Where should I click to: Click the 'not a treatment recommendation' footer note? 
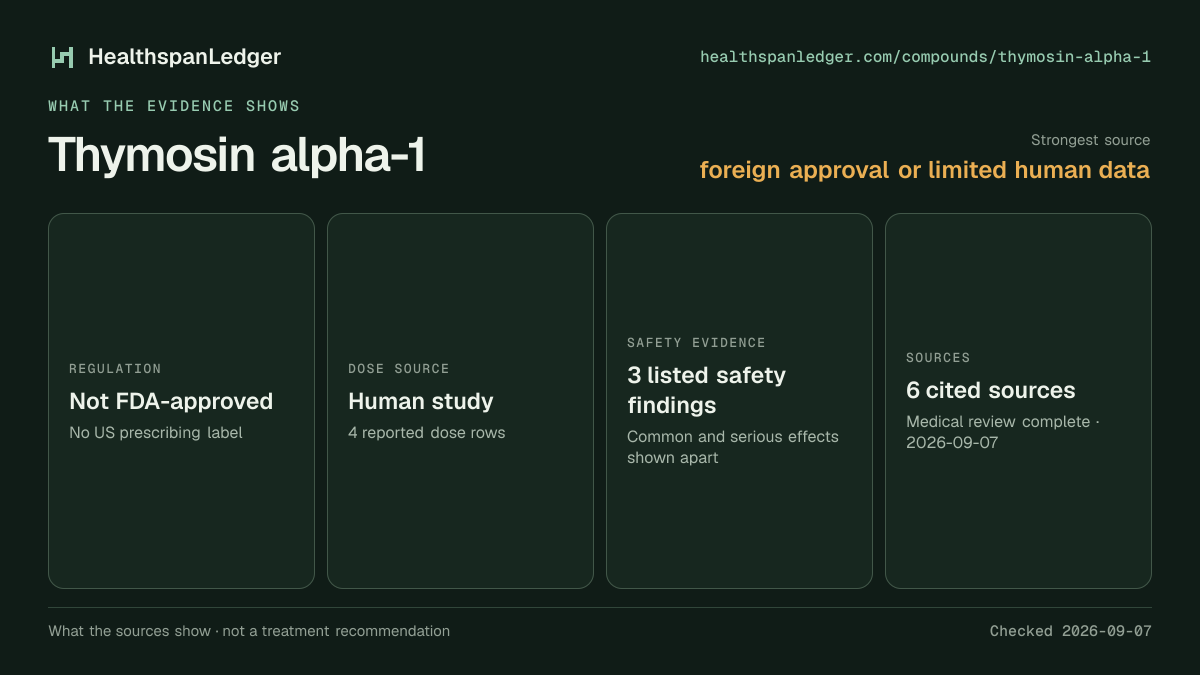tap(336, 631)
